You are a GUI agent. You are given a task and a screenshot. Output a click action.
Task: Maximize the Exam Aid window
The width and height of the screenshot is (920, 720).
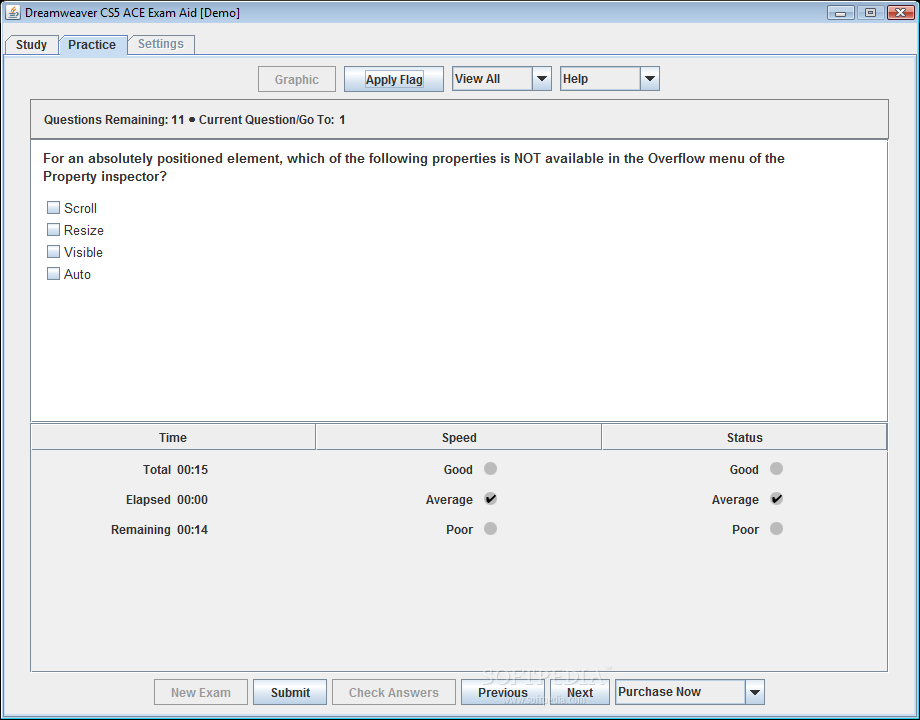(x=870, y=12)
